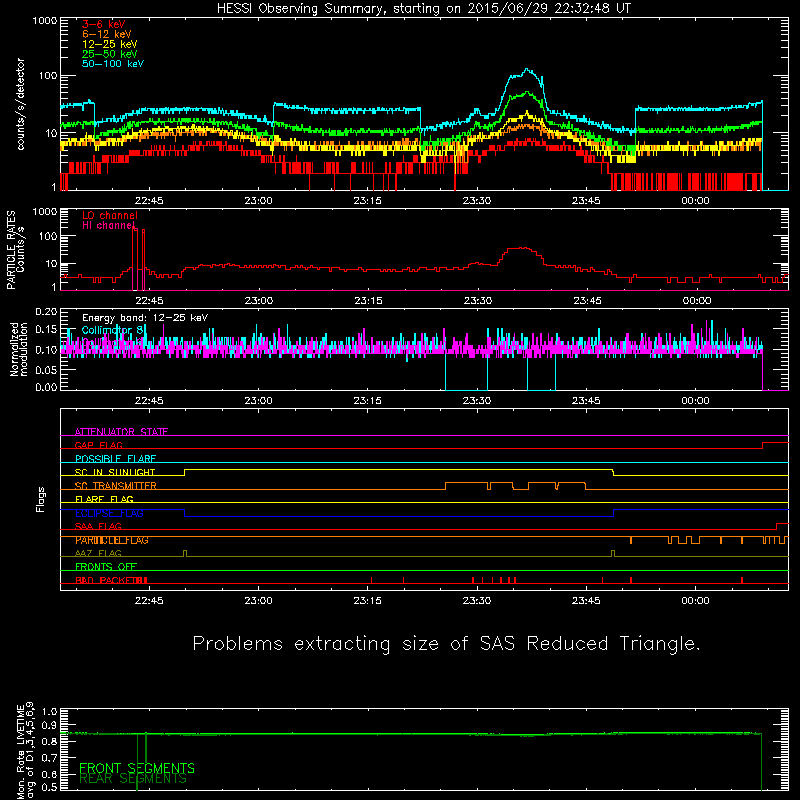This screenshot has width=800, height=800.
Task: Click the LO channel legend label
Action: 110,215
